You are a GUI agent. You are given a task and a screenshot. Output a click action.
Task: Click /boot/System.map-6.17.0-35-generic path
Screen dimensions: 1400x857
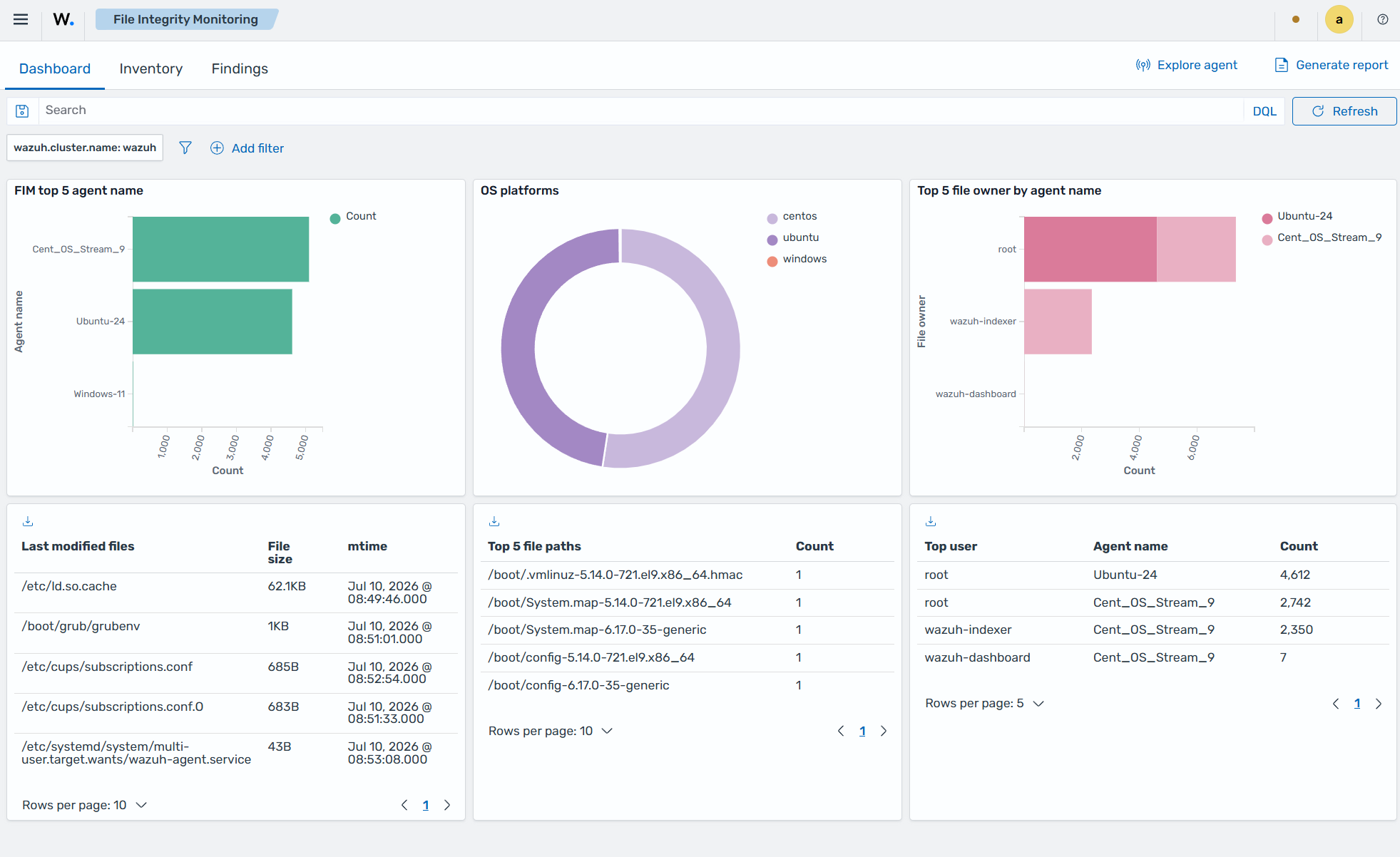(597, 630)
